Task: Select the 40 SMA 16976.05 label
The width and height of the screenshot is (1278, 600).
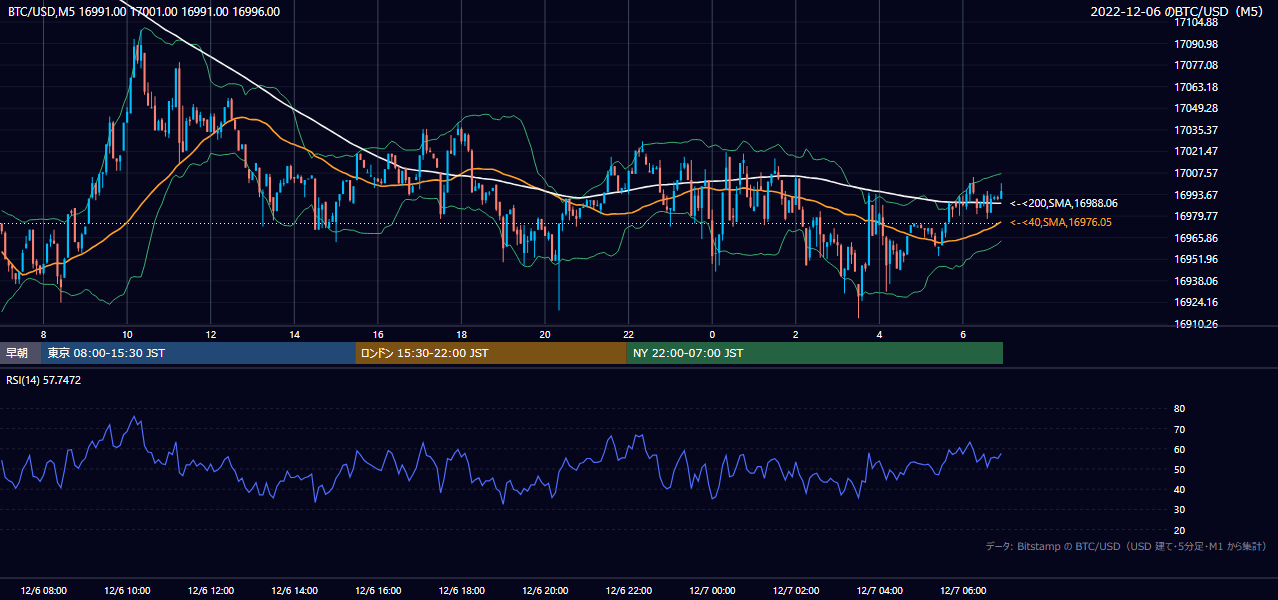Action: tap(1061, 222)
